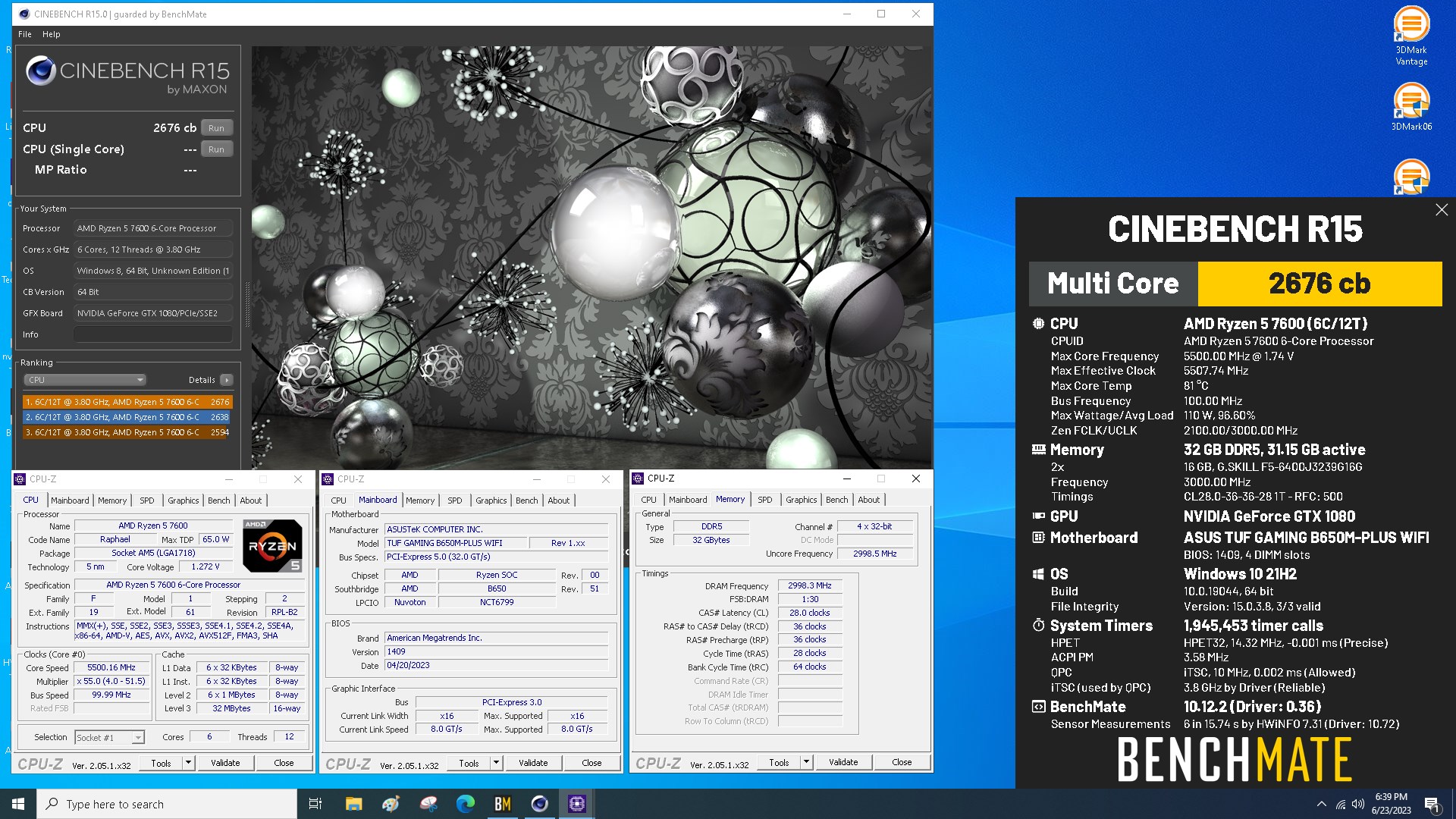
Task: Click the 2676 cb score banner
Action: coord(1319,284)
